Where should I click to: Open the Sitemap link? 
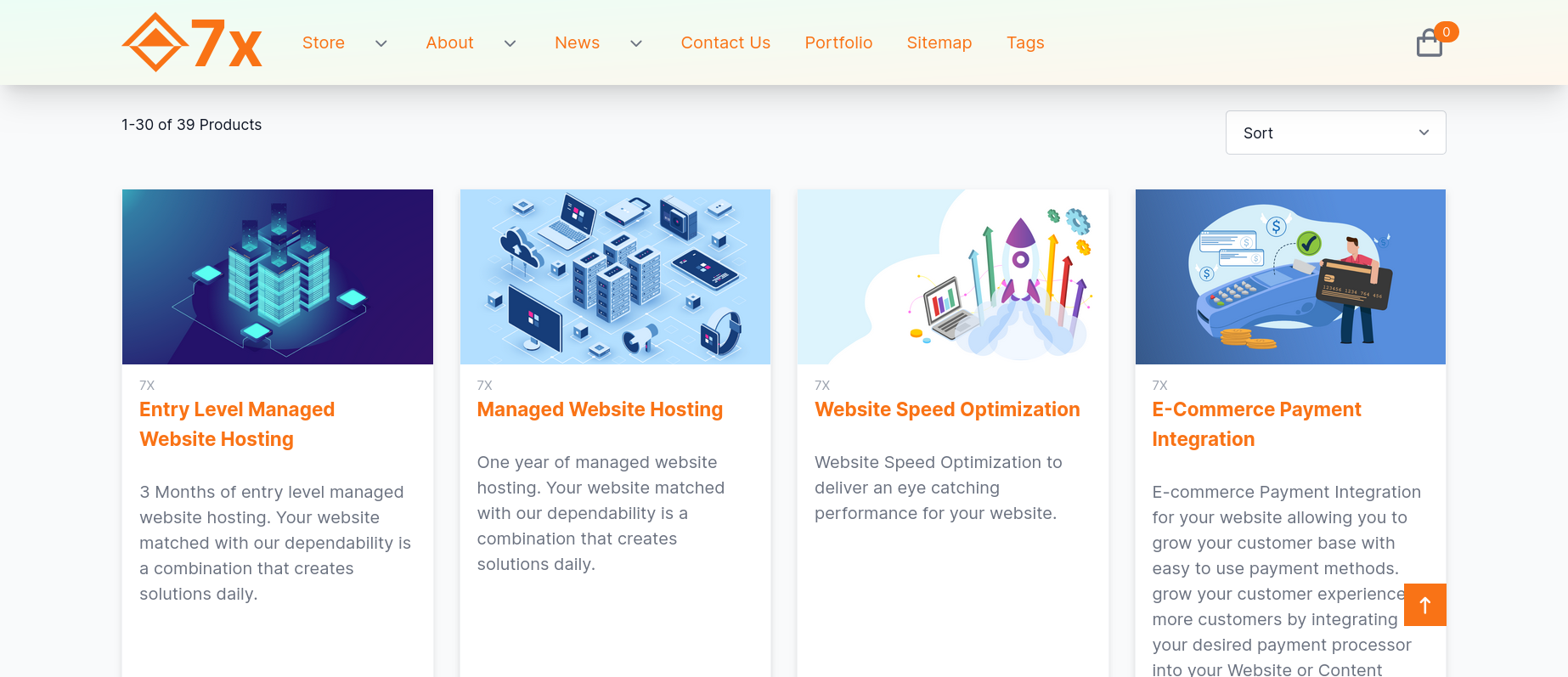pyautogui.click(x=939, y=42)
